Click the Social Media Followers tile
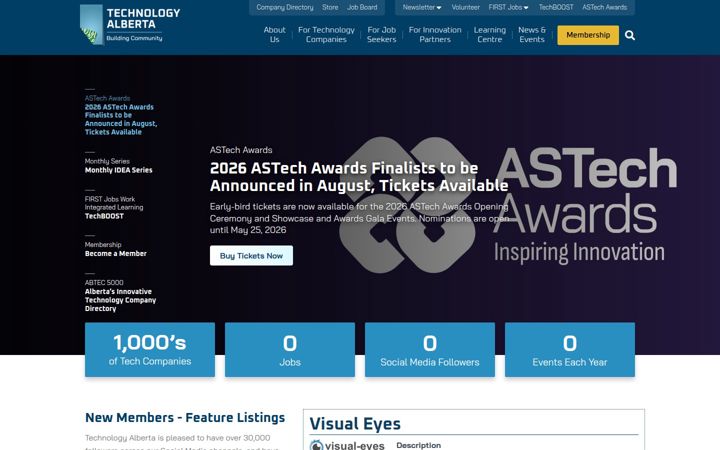 [430, 349]
